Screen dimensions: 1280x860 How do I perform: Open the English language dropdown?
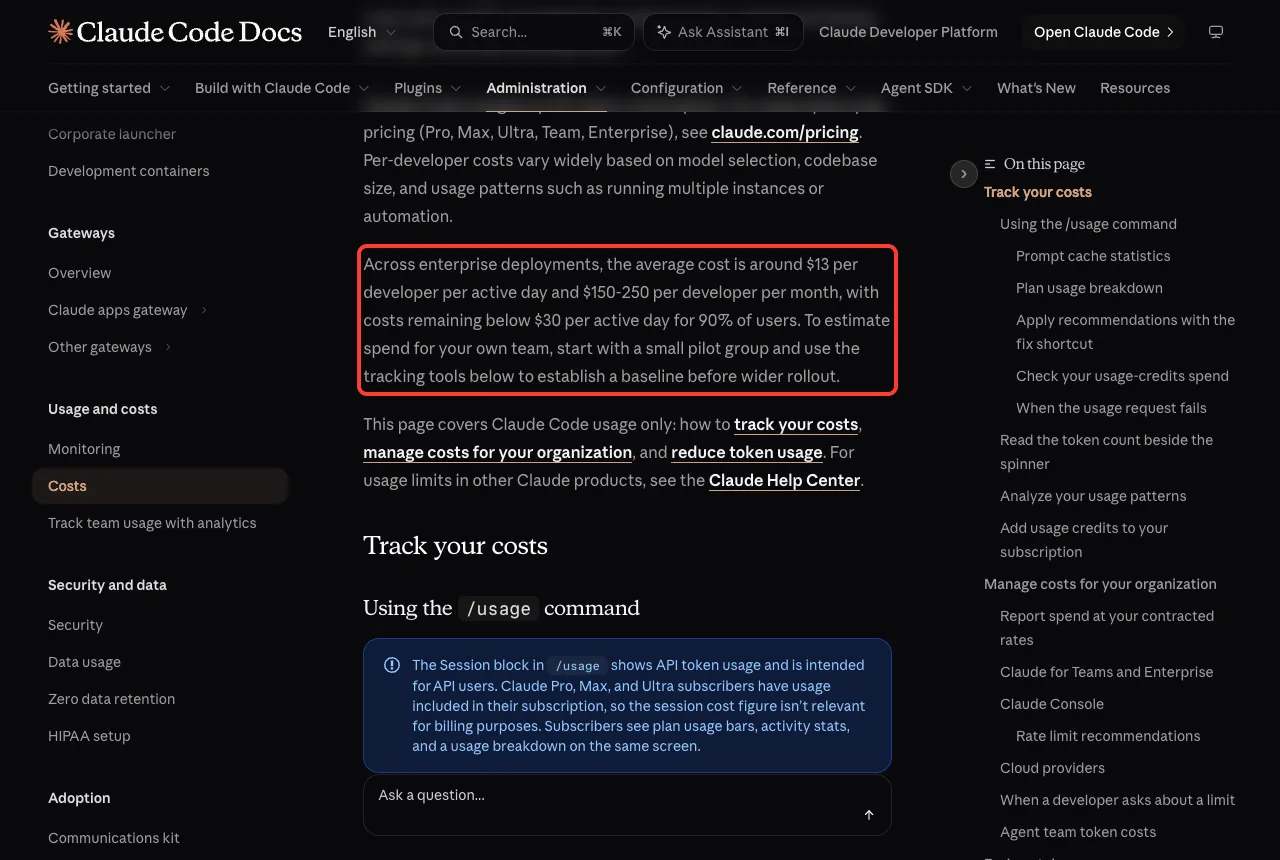360,32
